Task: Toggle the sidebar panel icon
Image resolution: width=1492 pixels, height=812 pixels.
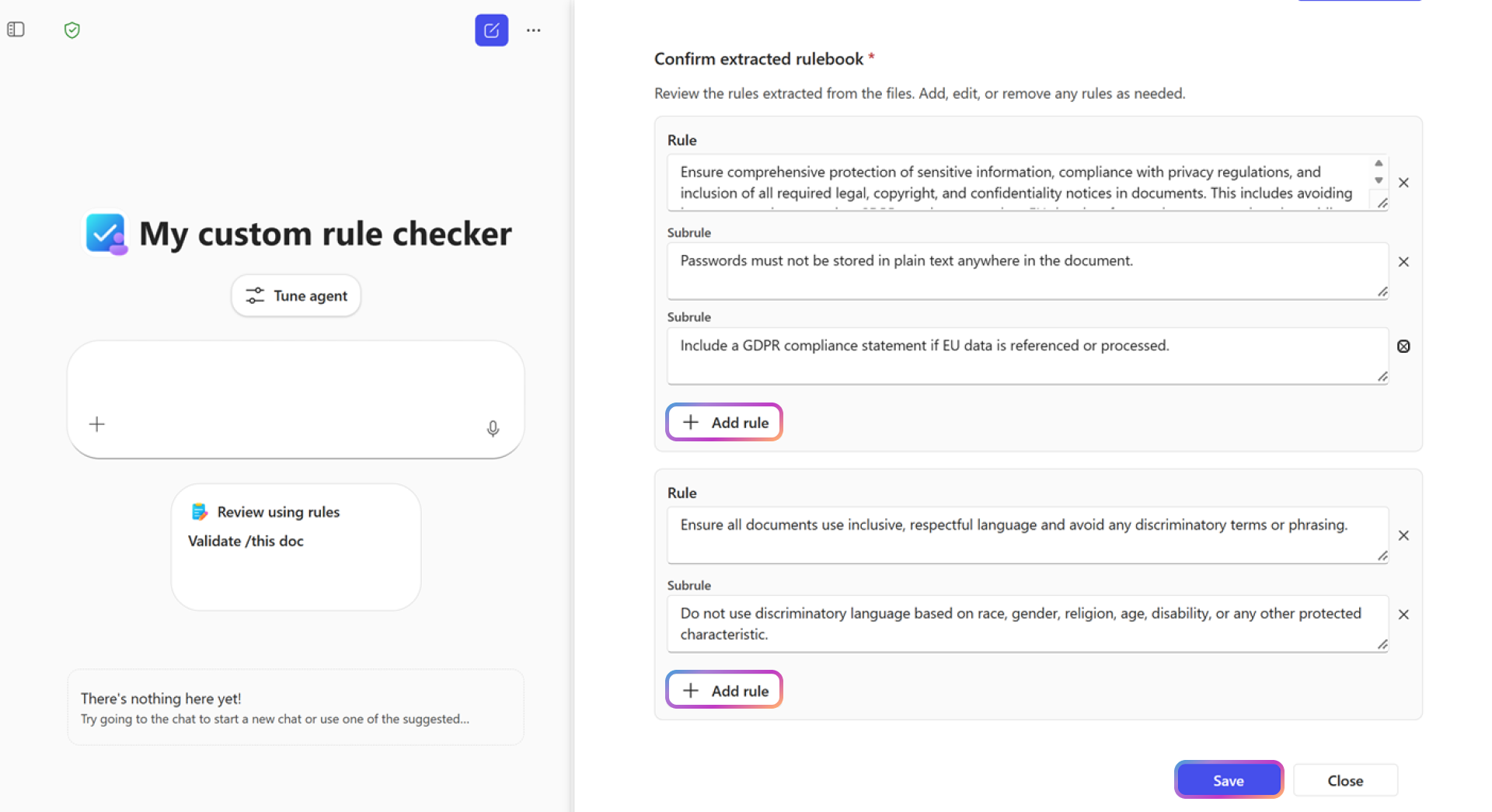Action: [16, 30]
